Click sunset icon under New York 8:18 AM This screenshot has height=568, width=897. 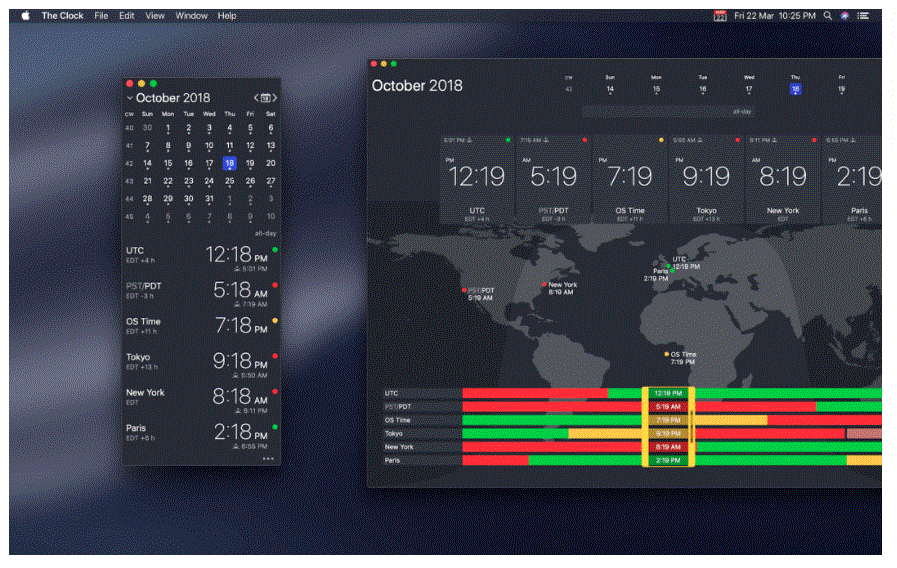pos(237,411)
